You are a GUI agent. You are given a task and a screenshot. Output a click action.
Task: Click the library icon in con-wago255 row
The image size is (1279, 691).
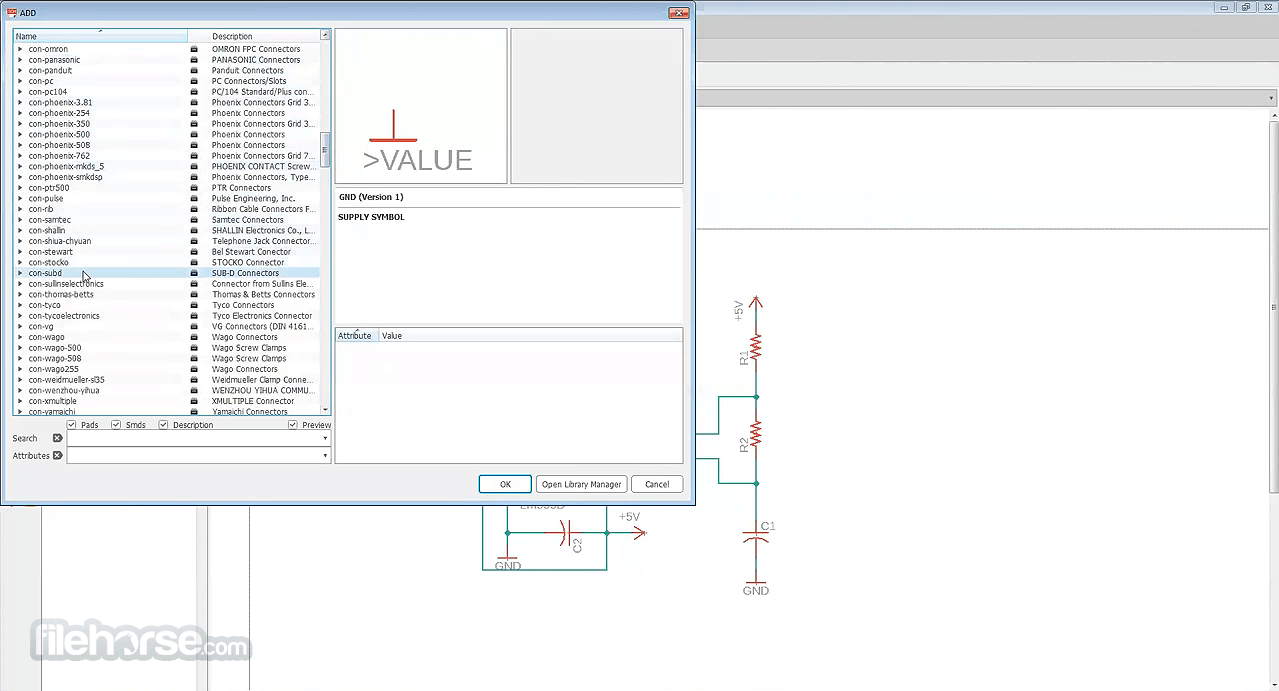[194, 369]
